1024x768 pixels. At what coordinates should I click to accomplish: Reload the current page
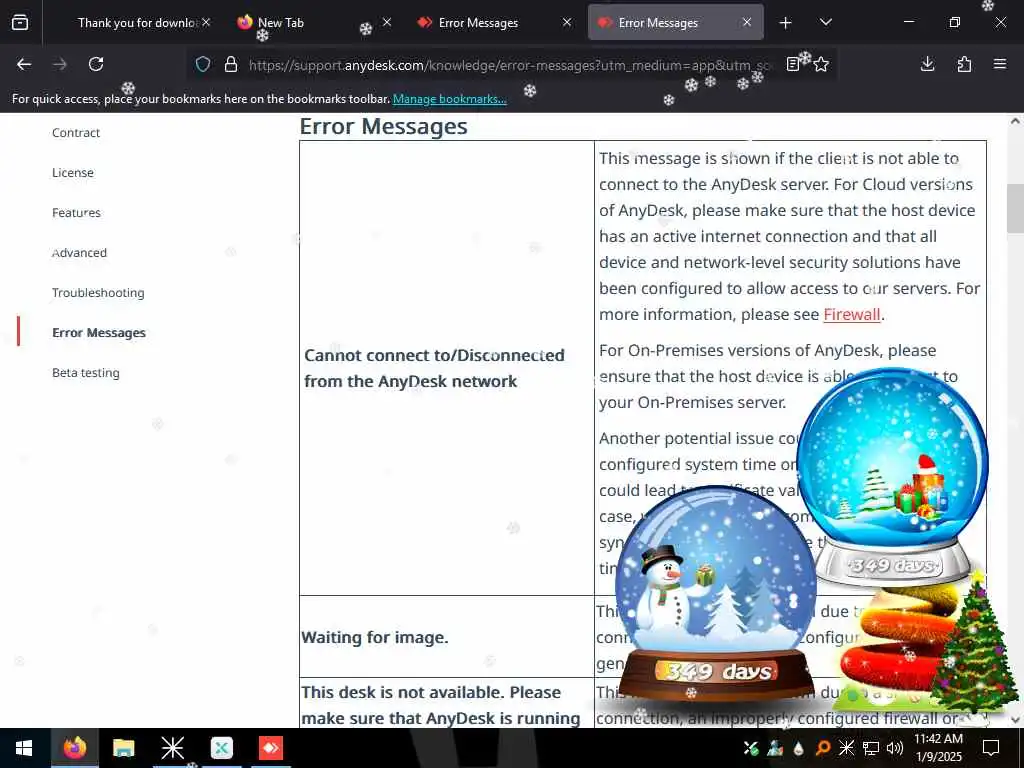(x=96, y=64)
